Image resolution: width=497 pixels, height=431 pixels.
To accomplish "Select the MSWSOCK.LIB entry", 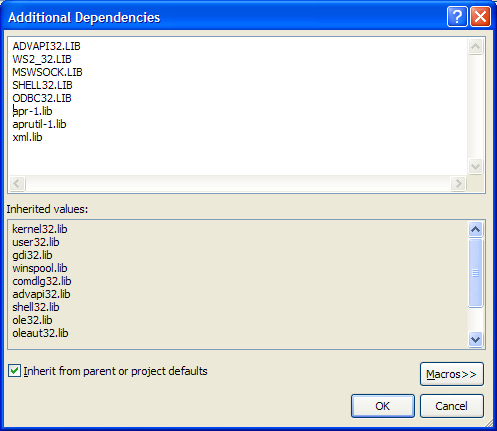I will tap(47, 72).
